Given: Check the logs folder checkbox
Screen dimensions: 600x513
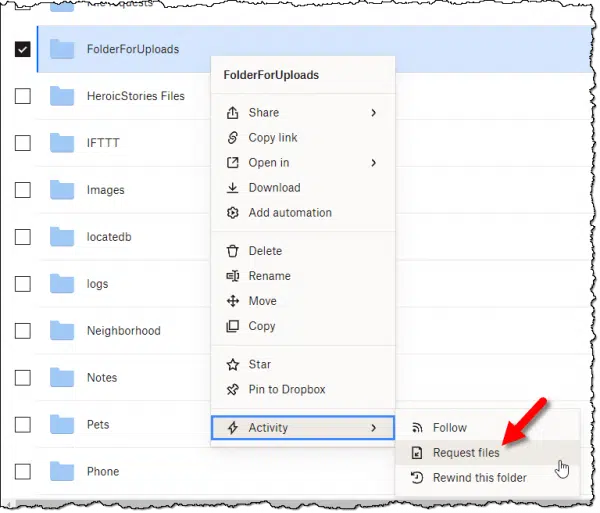Looking at the screenshot, I should click(x=23, y=284).
